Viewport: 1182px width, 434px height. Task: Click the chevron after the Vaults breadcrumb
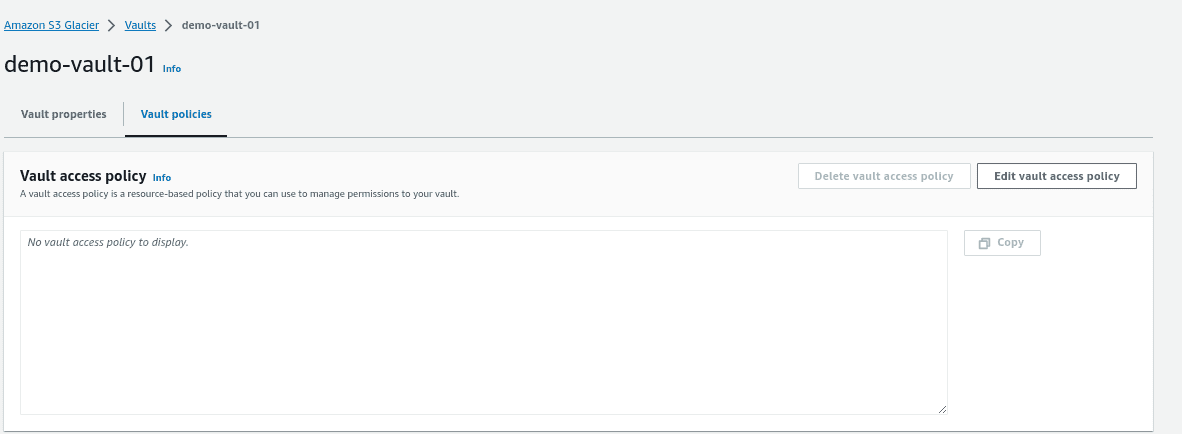(x=169, y=26)
